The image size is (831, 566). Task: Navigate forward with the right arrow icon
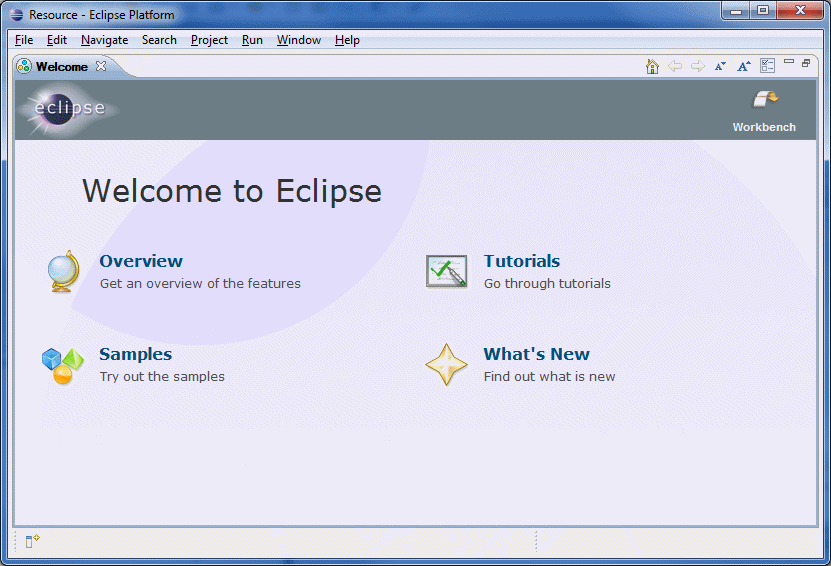697,66
